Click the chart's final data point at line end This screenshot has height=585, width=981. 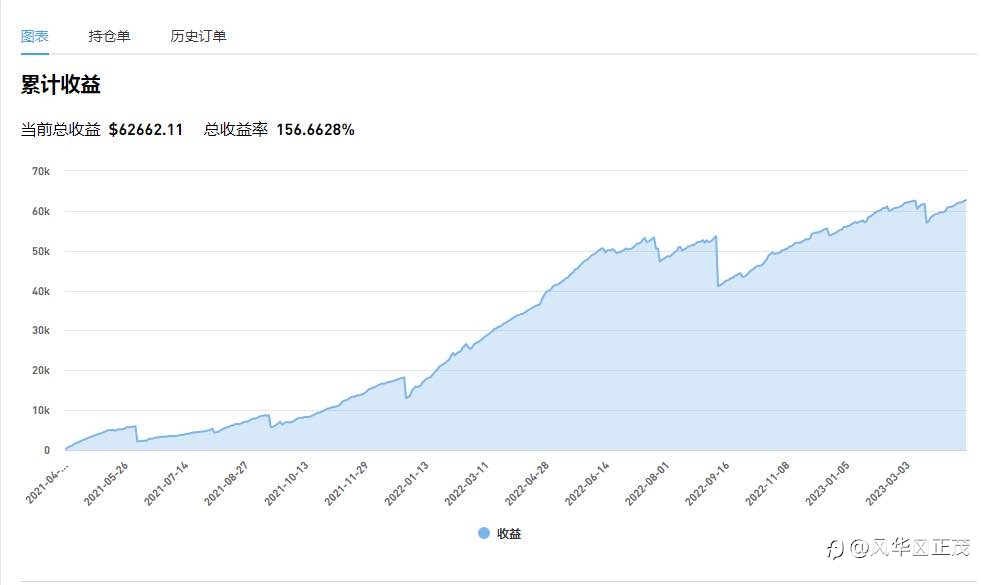click(x=966, y=200)
